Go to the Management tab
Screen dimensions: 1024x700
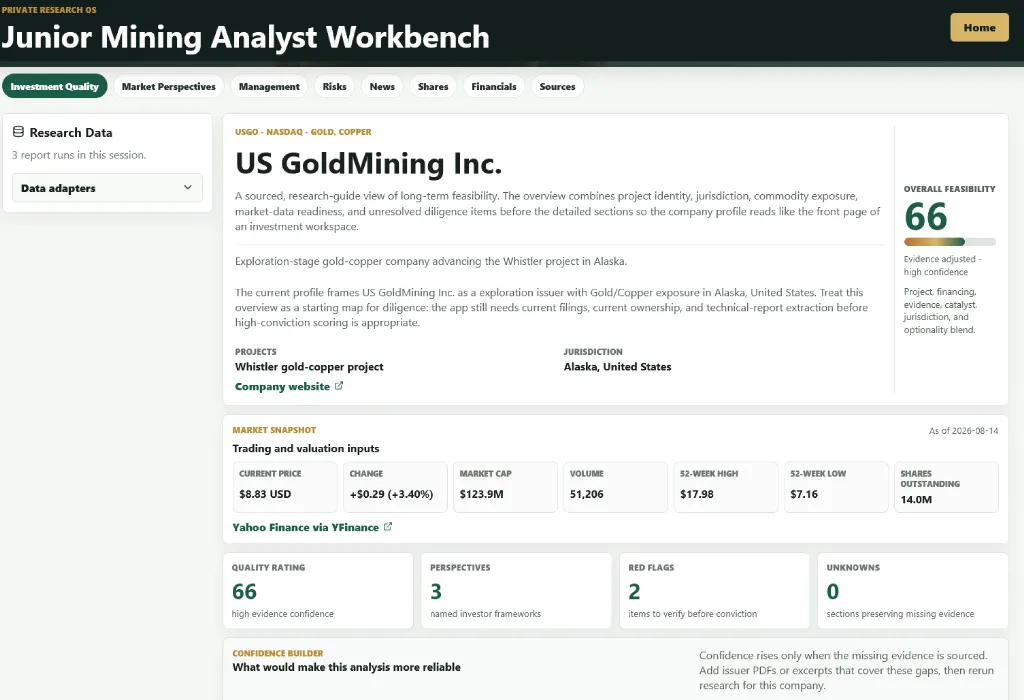coord(269,86)
